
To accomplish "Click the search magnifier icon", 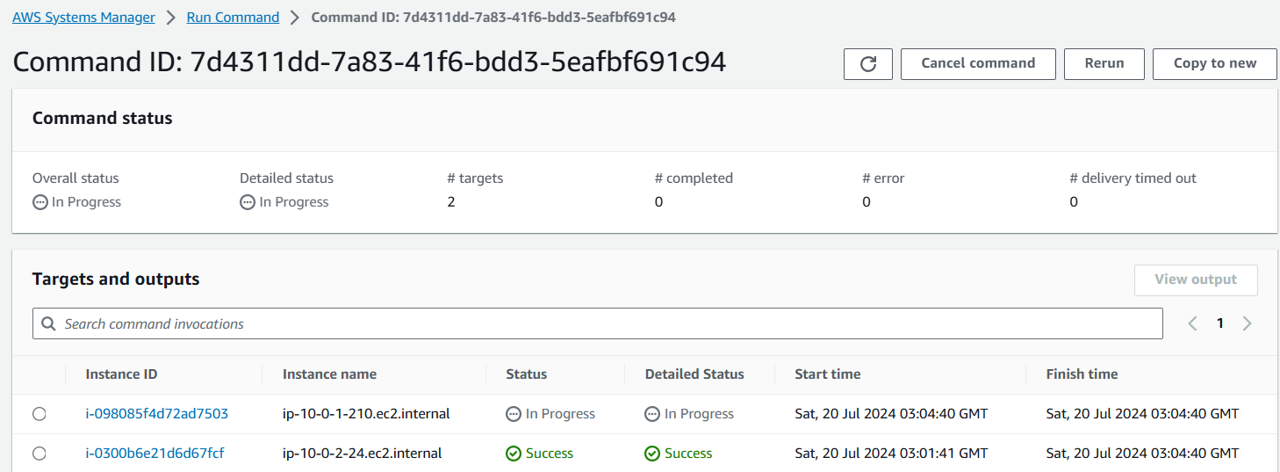I will click(x=49, y=324).
